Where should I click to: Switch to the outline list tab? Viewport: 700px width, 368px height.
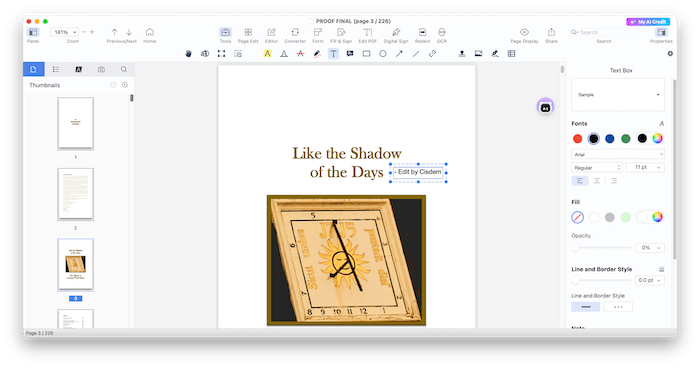pos(56,69)
